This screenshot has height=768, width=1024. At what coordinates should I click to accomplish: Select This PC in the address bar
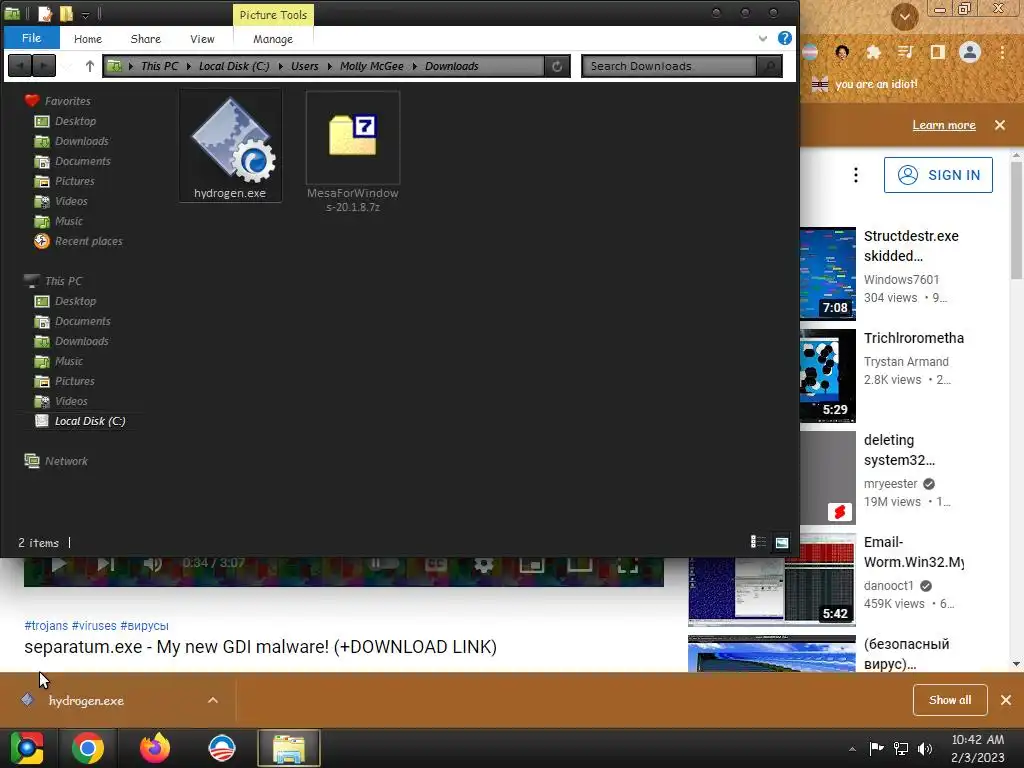(159, 66)
